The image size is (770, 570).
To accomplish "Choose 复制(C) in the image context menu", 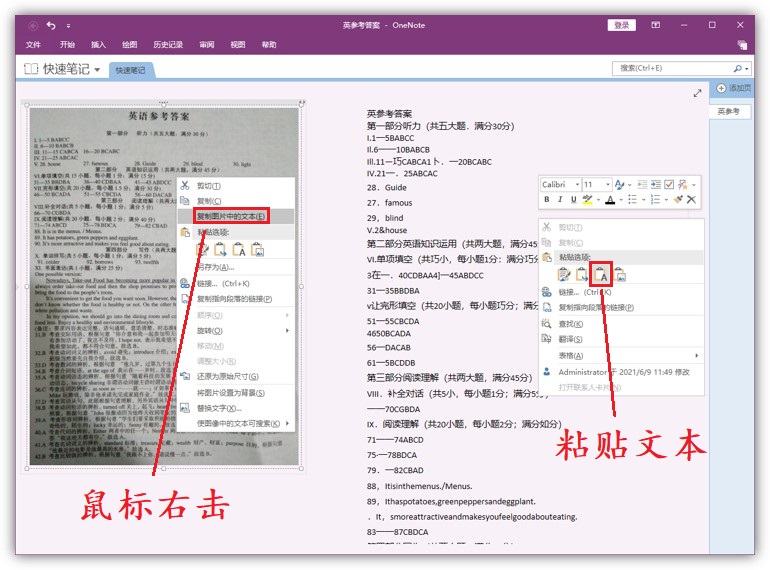I will coord(236,201).
